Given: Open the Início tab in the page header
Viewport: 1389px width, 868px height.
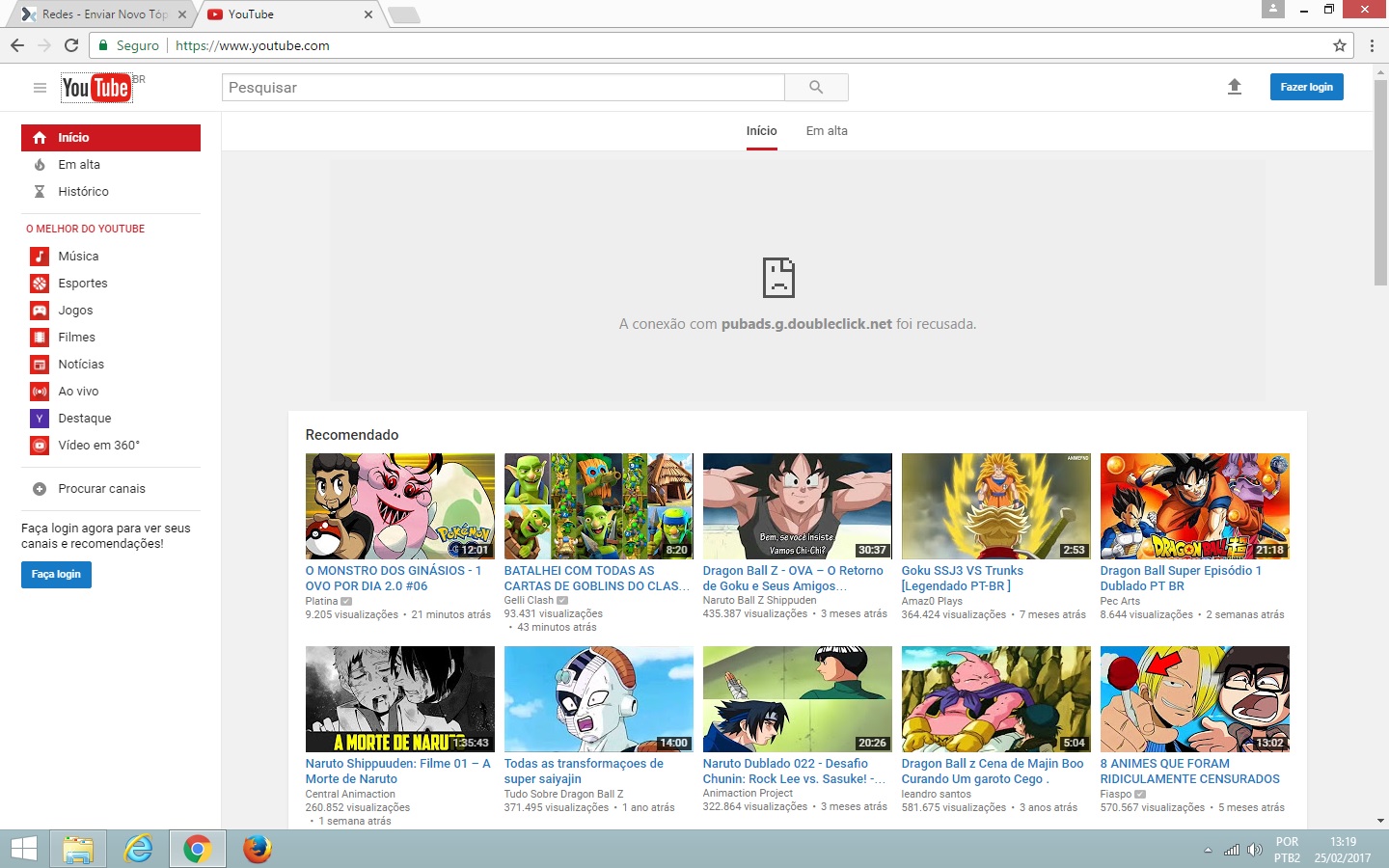Looking at the screenshot, I should [761, 131].
